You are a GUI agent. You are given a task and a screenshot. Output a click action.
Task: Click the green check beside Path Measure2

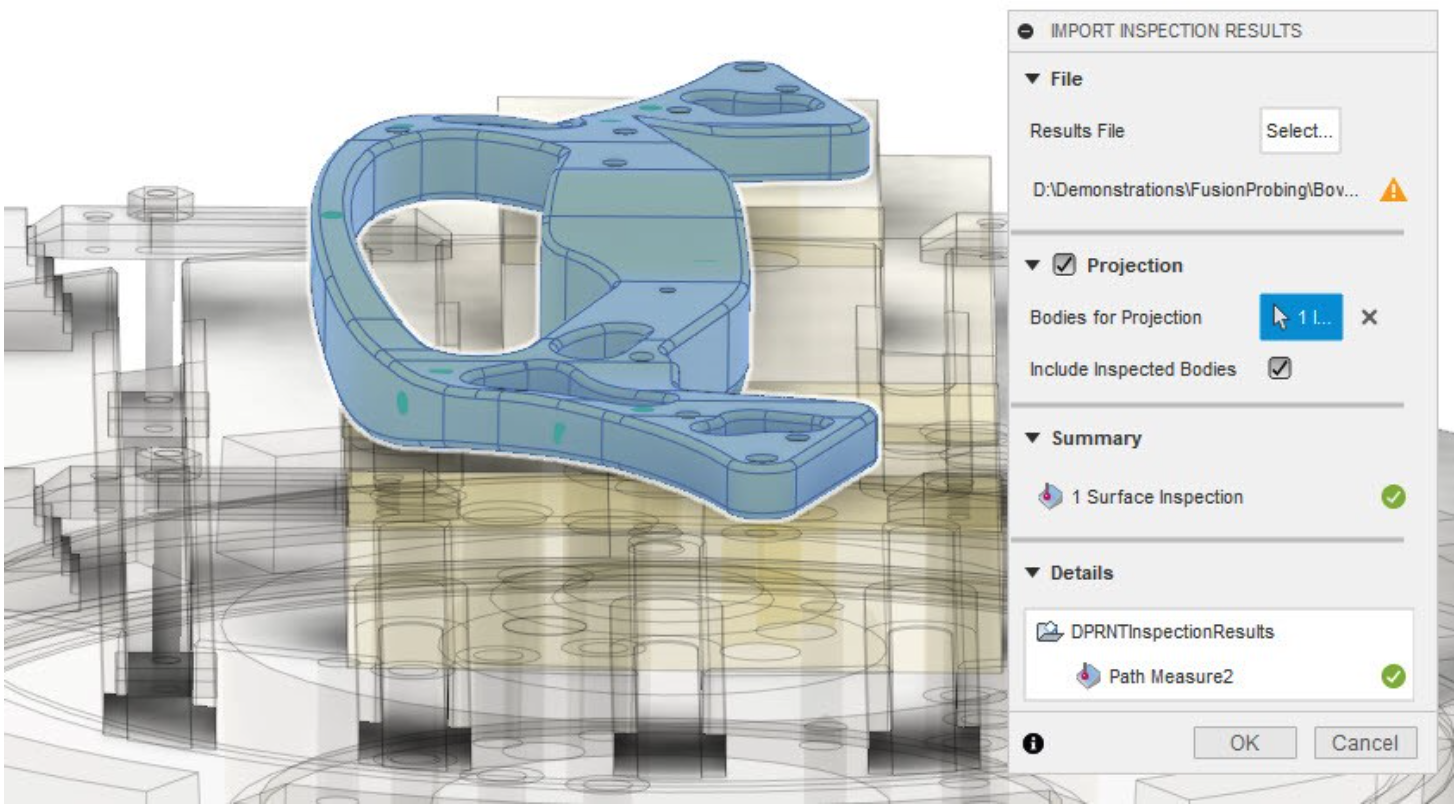pos(1391,677)
